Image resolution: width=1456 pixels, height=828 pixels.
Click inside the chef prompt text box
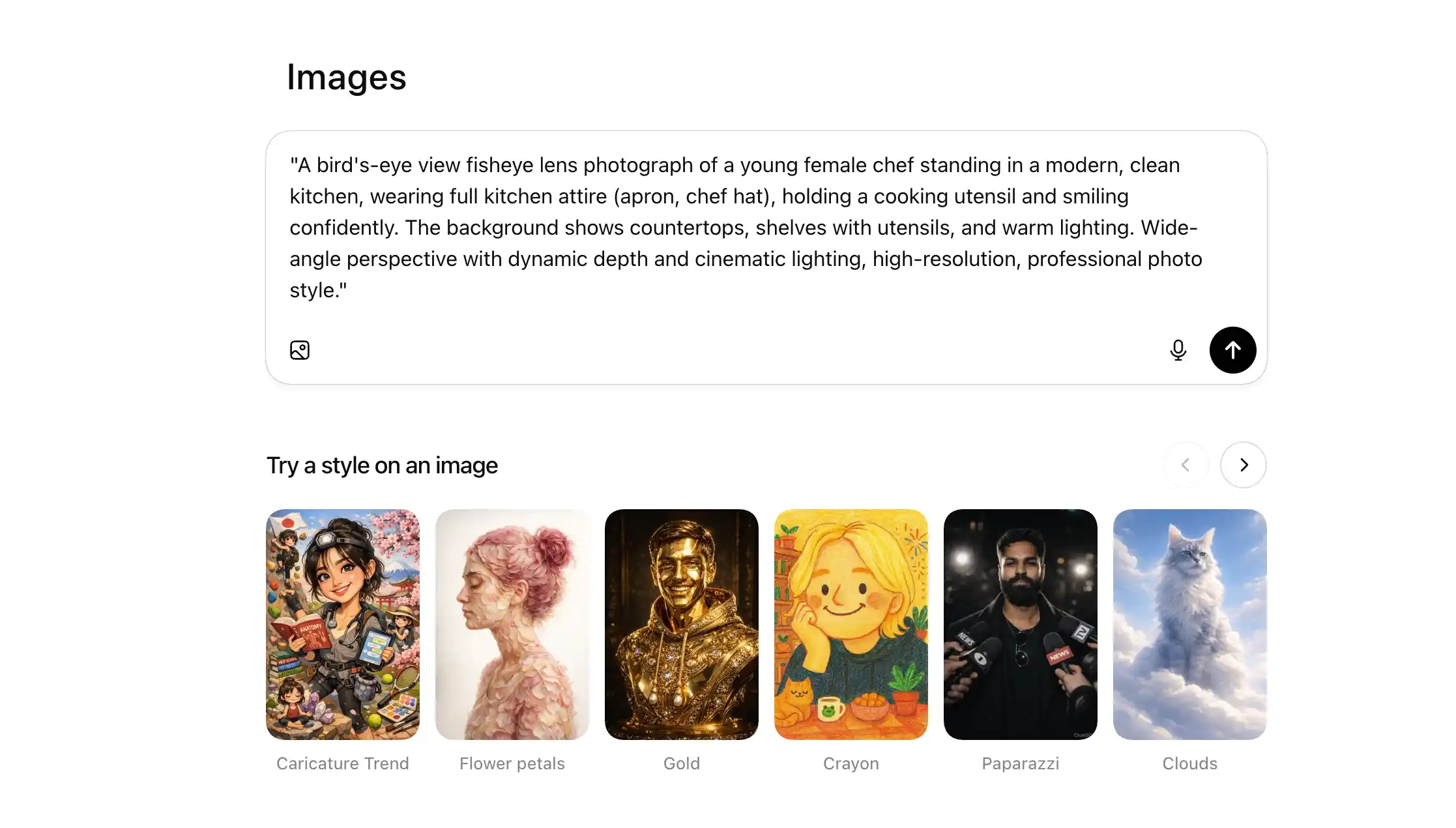pos(746,227)
